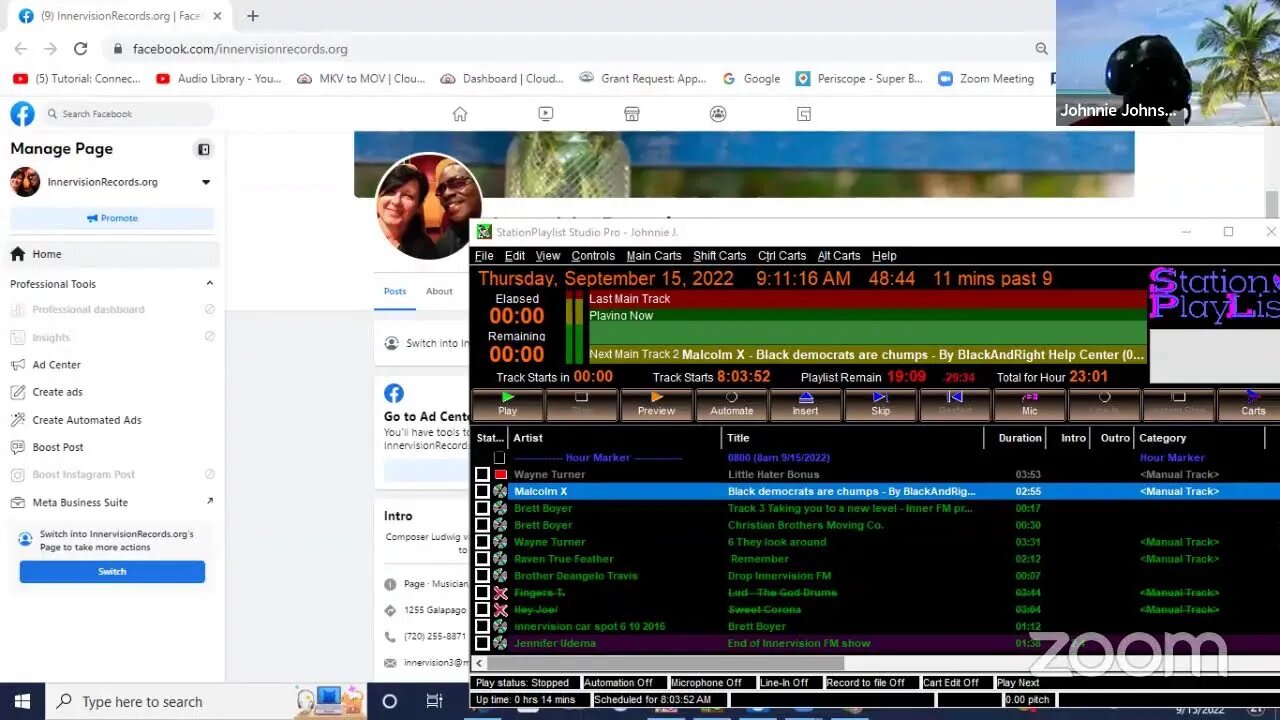This screenshot has height=720, width=1280.
Task: Open Facebook Marketplace icon
Action: pos(632,114)
